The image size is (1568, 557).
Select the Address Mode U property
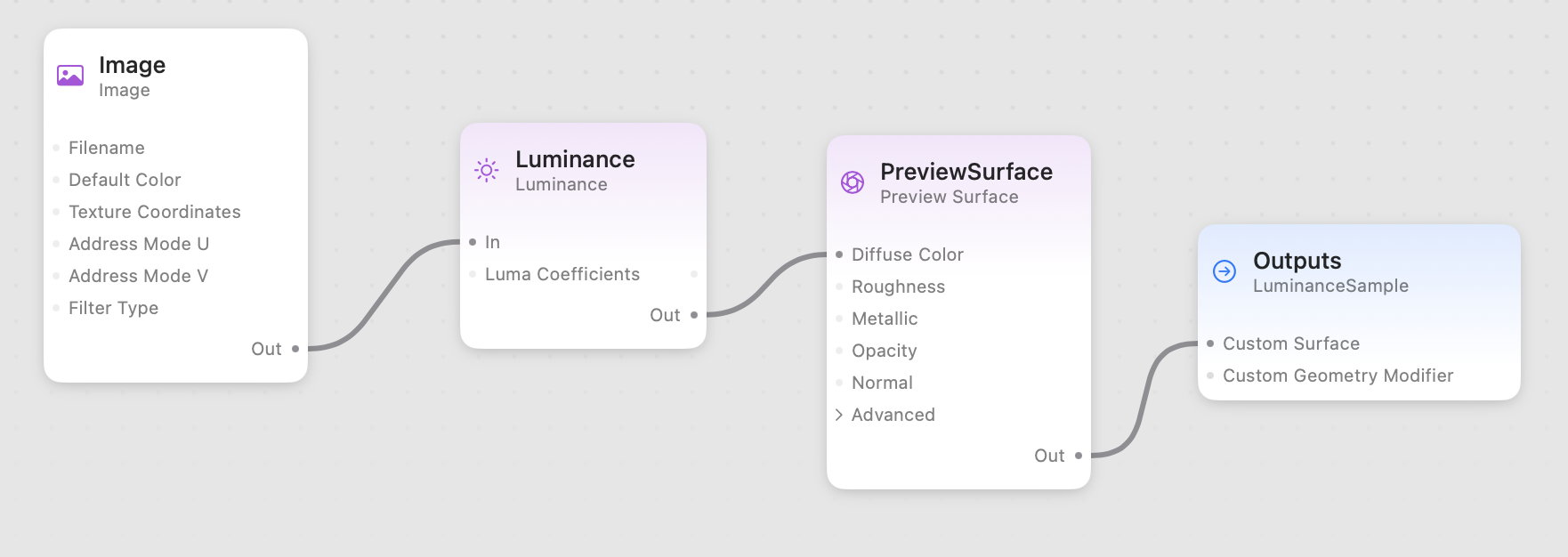(x=139, y=244)
